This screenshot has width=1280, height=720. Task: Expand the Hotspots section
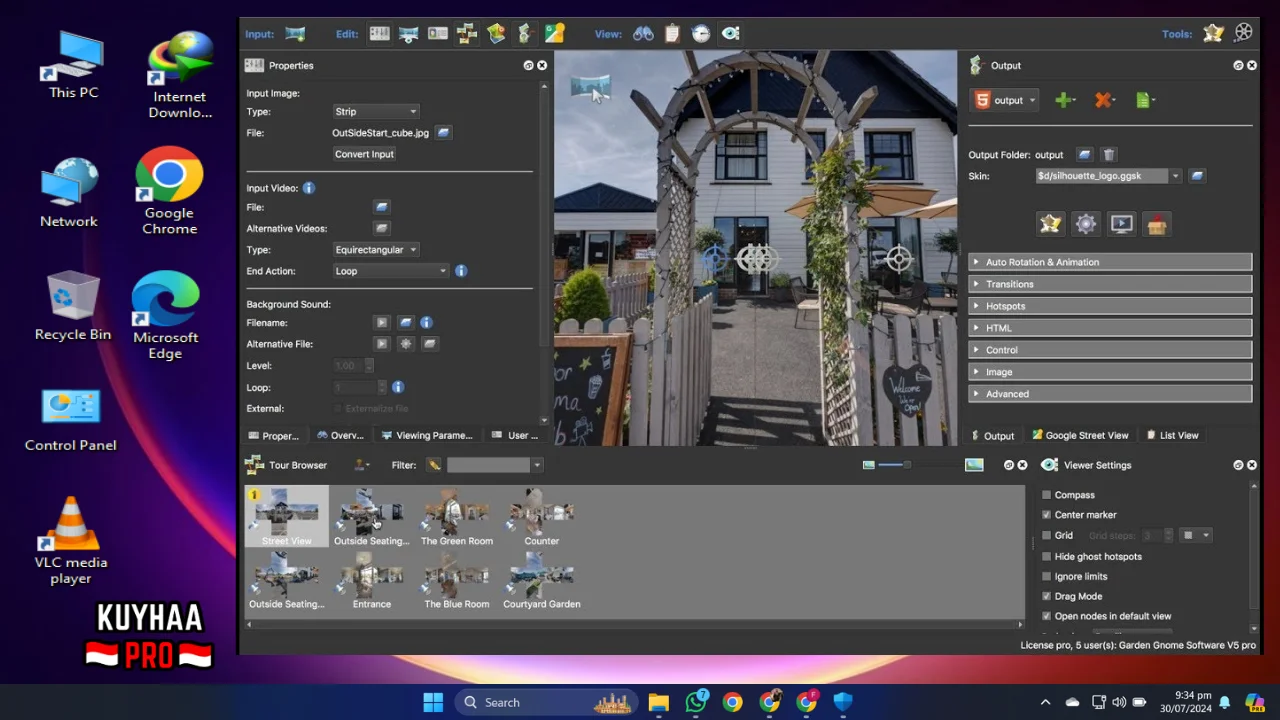[x=1110, y=306]
